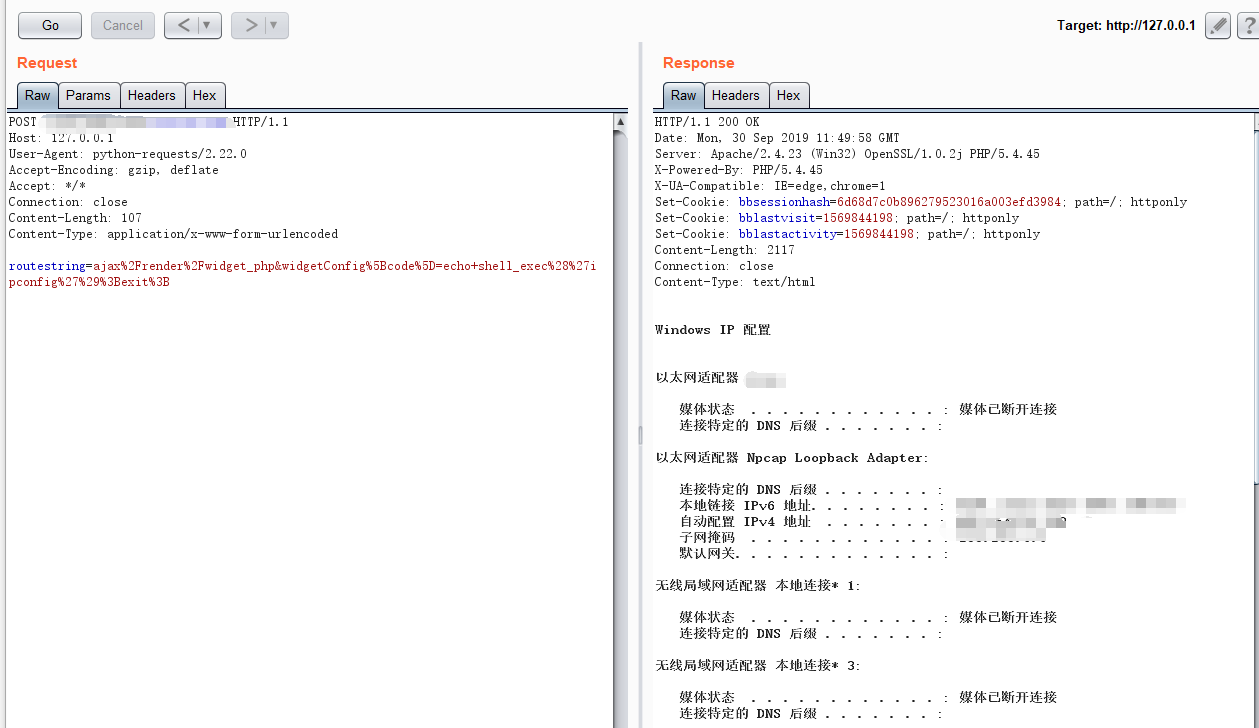
Task: Edit target with the pencil icon
Action: click(1217, 26)
